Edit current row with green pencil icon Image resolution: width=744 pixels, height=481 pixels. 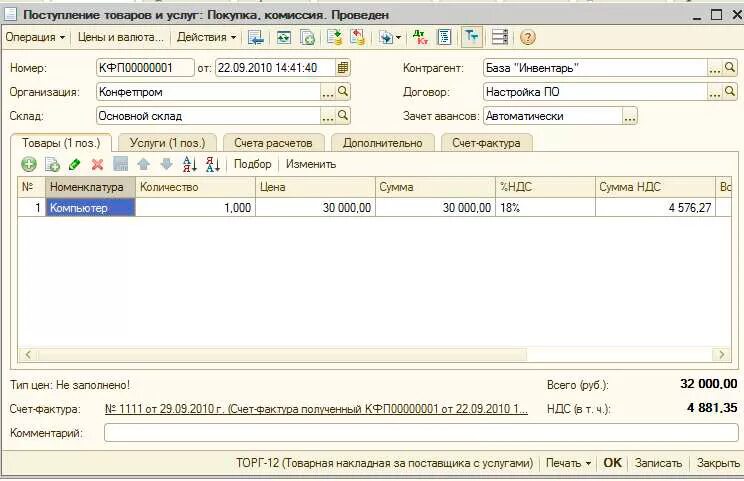[74, 164]
